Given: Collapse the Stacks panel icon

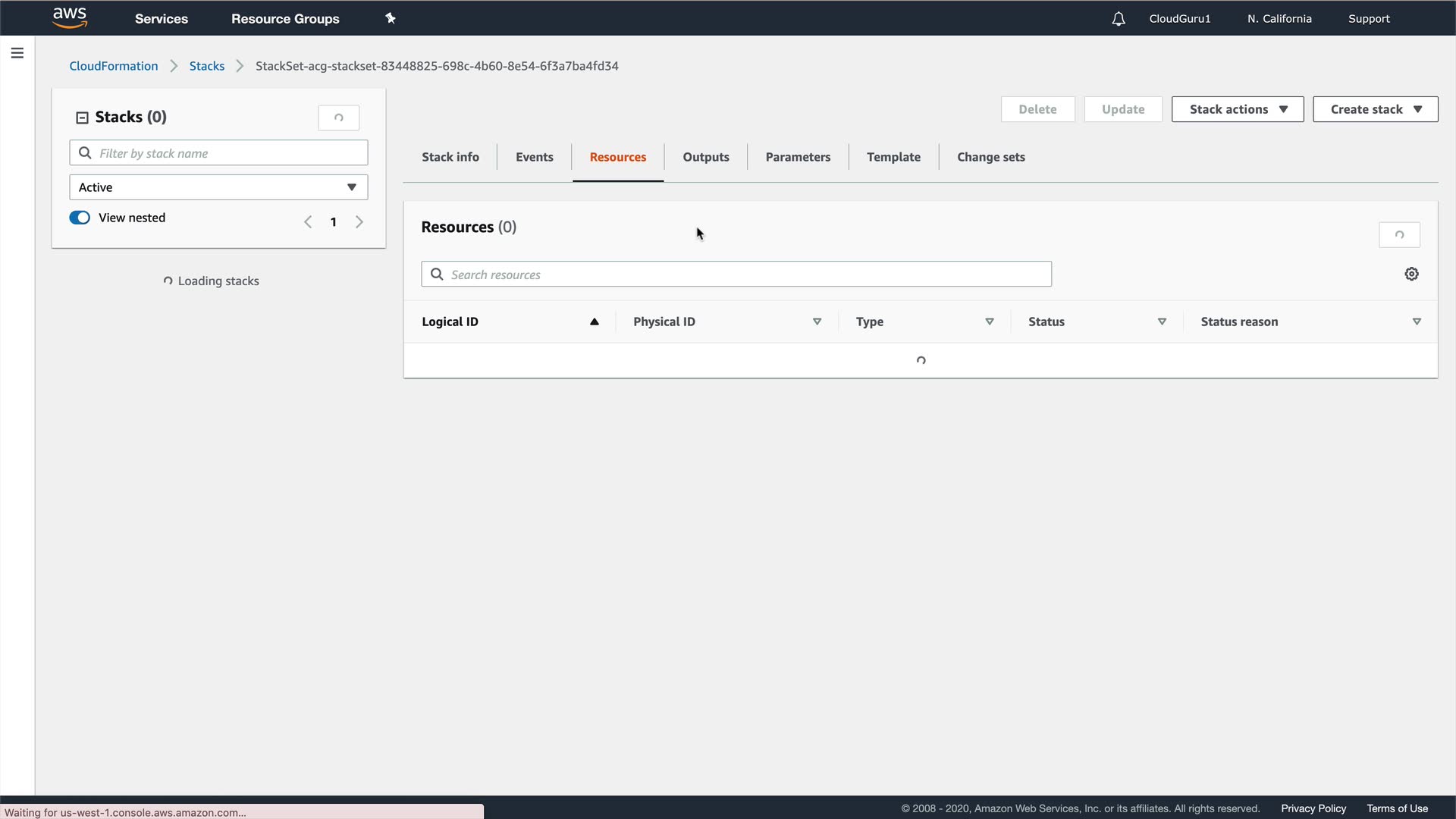Looking at the screenshot, I should (82, 118).
